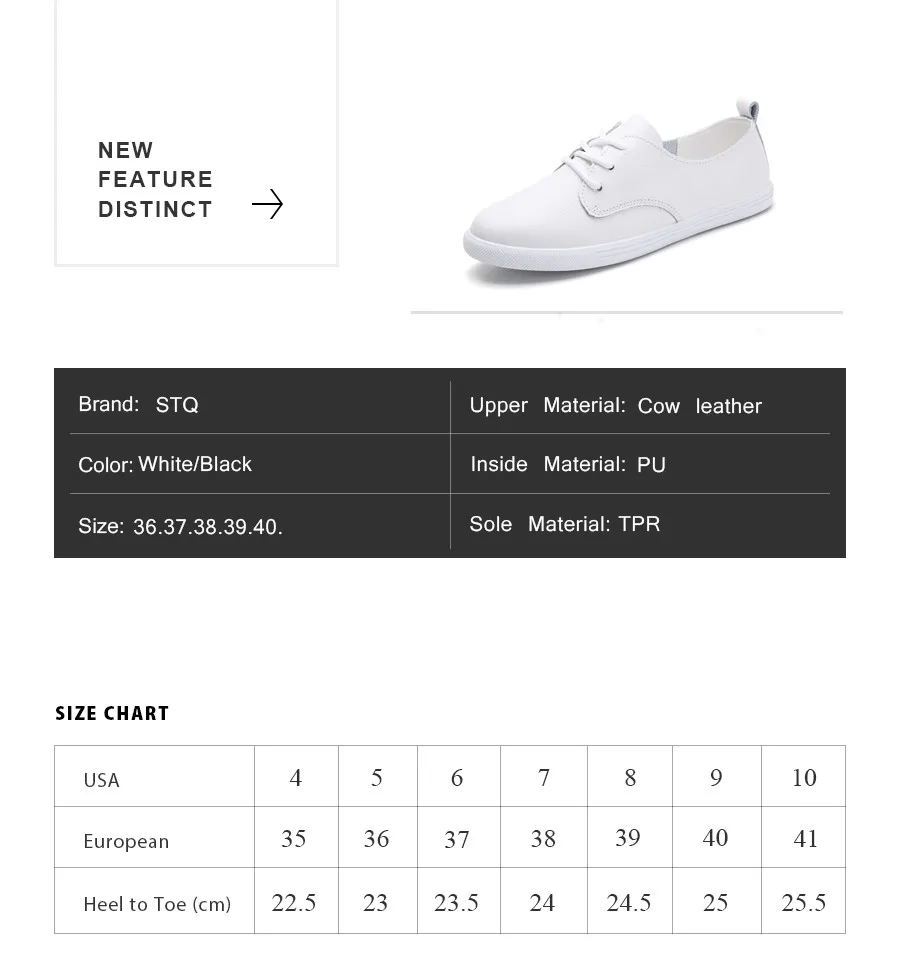Click the Inside Material: PU entry
The height and width of the screenshot is (980, 900).
568,464
